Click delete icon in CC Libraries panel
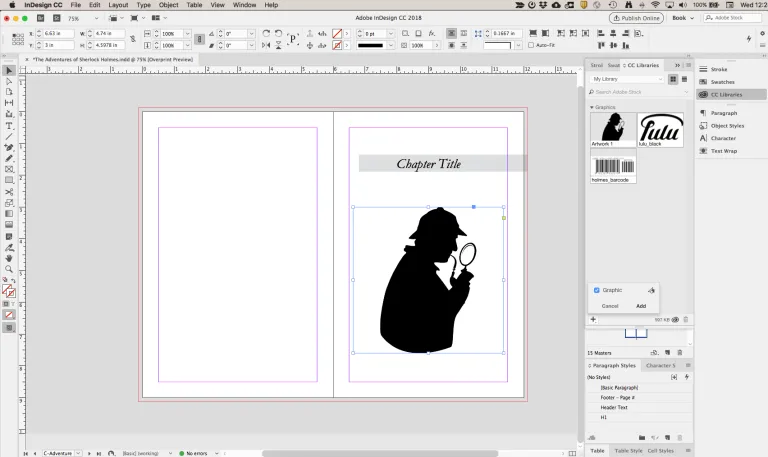Screen dimensions: 768x457 [686, 319]
